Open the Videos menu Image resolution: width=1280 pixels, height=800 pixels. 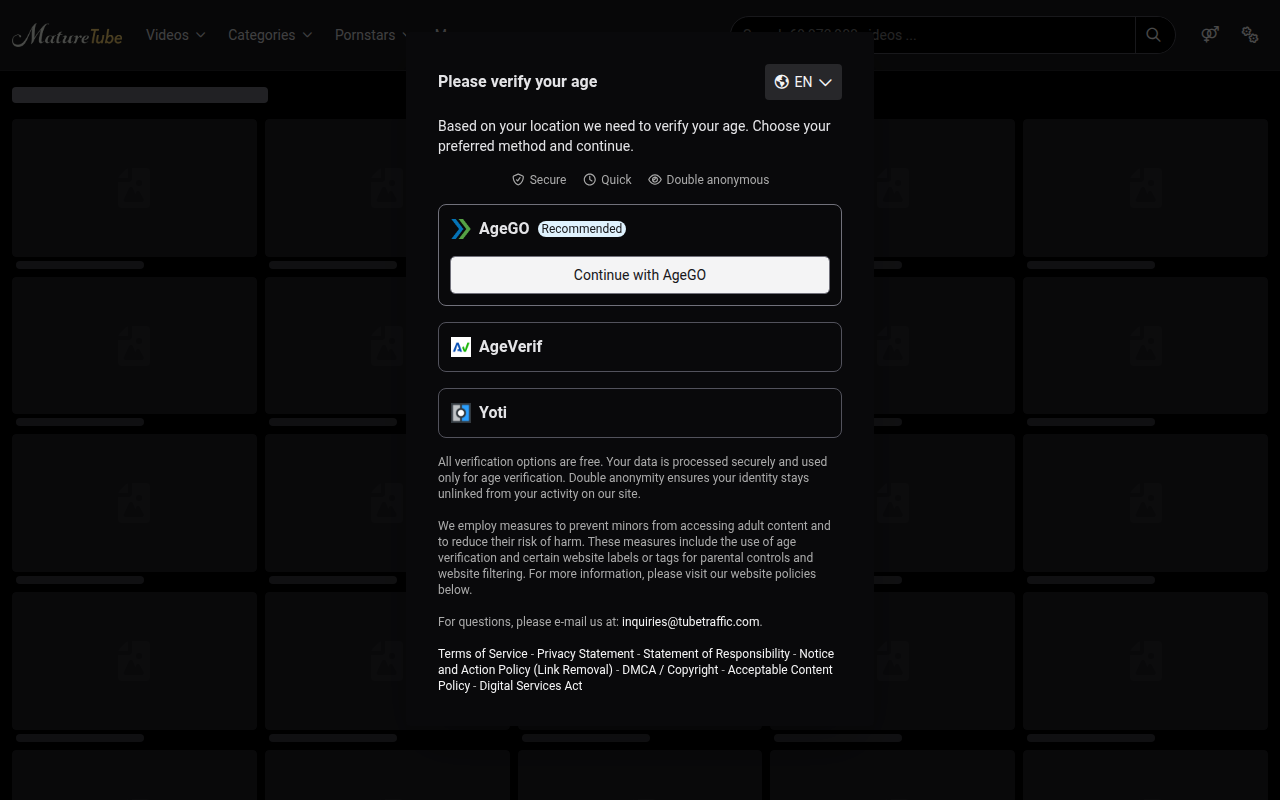click(x=175, y=35)
